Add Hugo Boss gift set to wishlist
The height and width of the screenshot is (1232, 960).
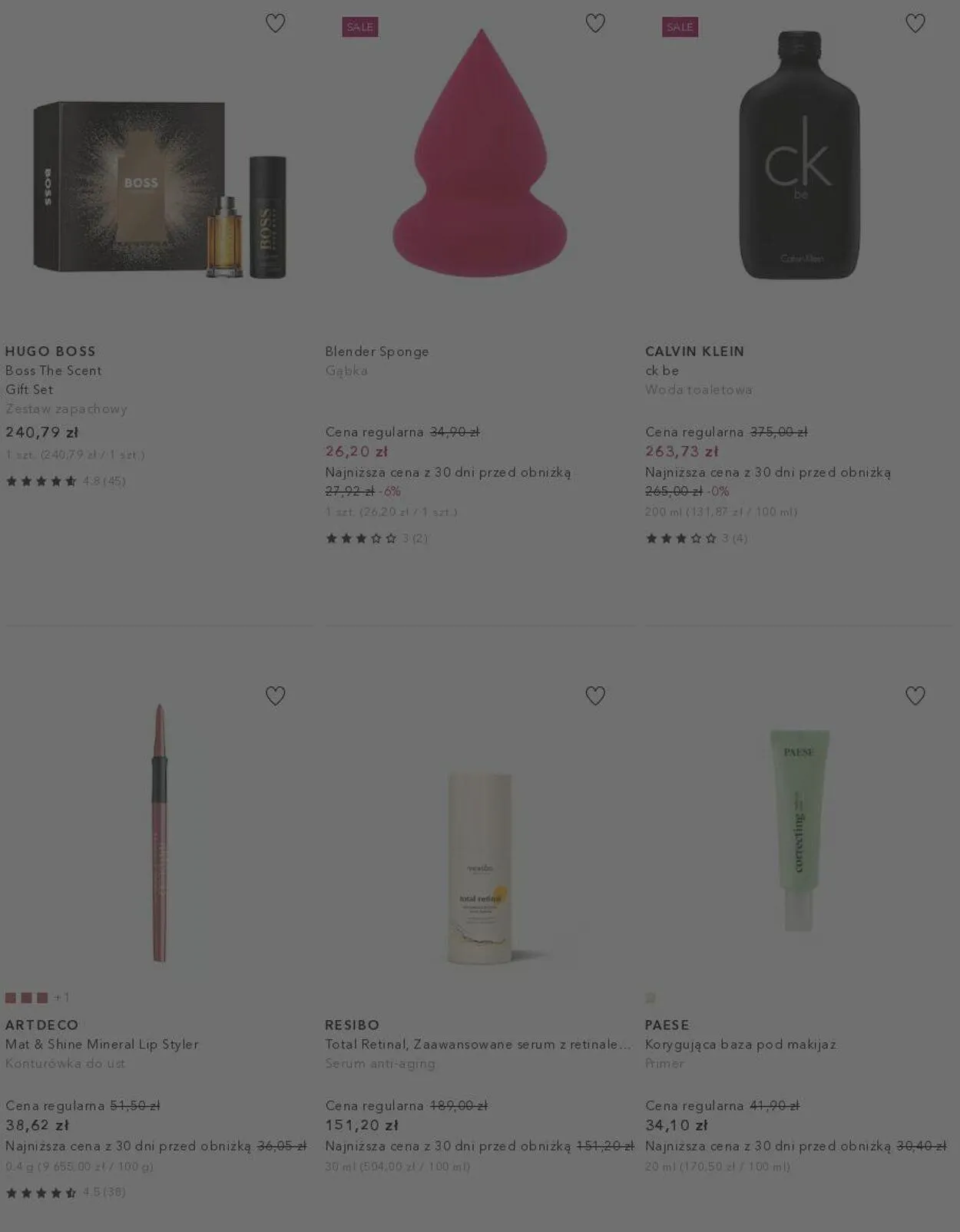[275, 24]
